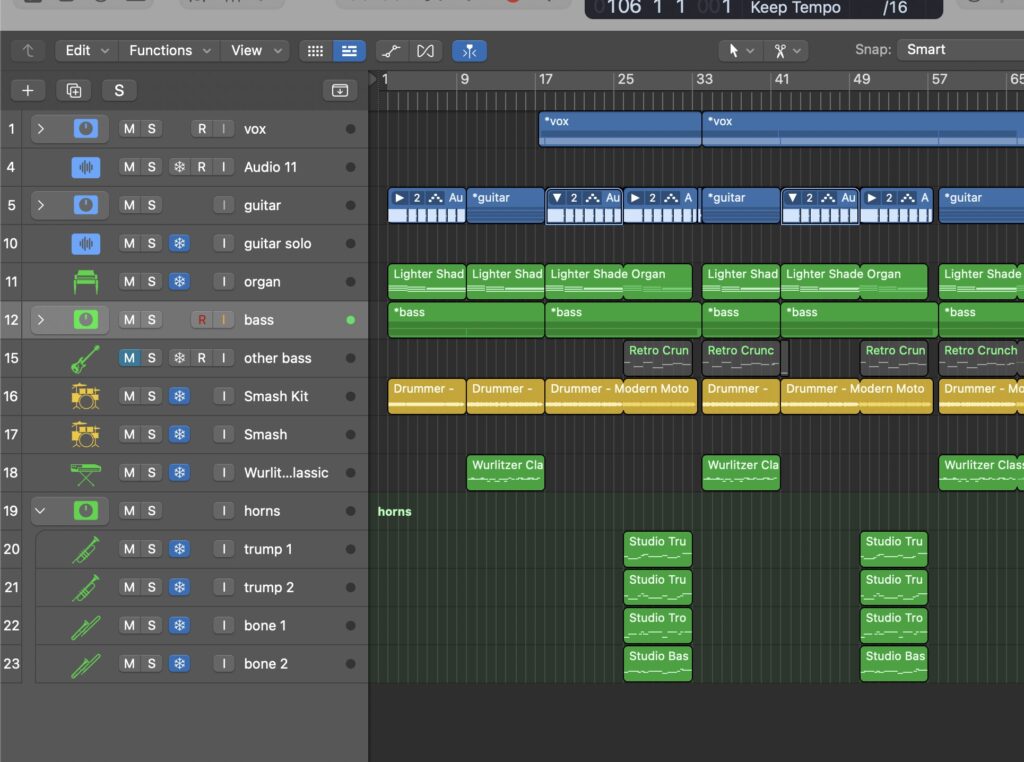Expand the vox track stack
The height and width of the screenshot is (762, 1024).
coord(40,129)
